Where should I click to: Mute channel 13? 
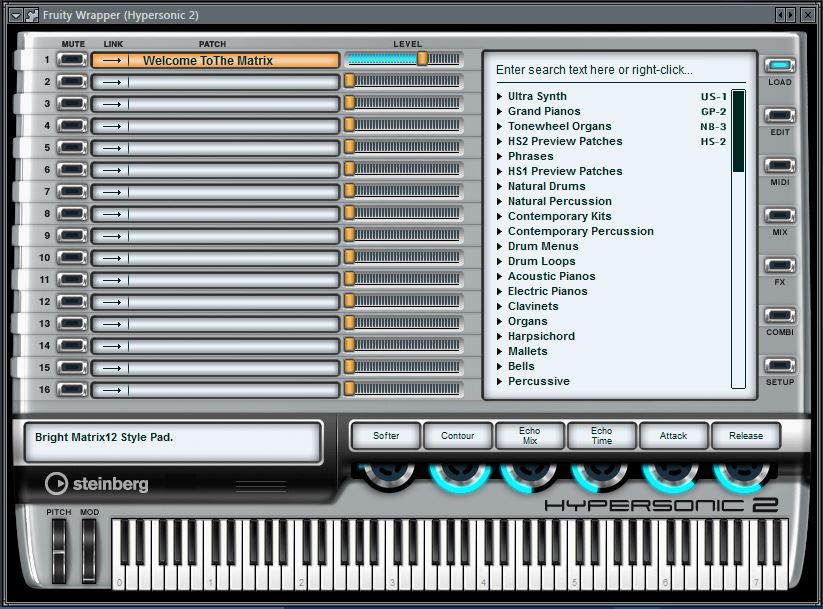click(72, 323)
